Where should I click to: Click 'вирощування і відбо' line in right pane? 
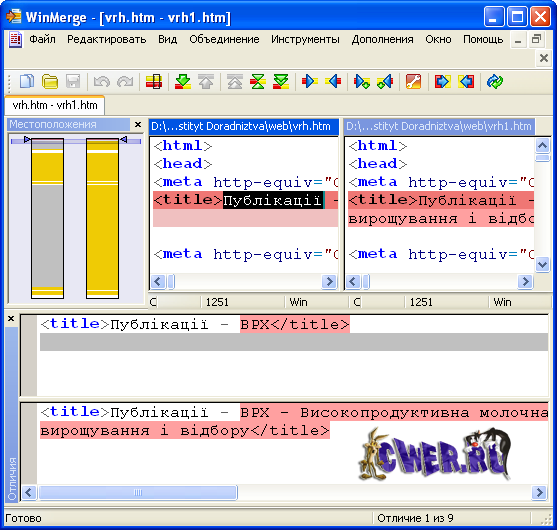click(441, 218)
